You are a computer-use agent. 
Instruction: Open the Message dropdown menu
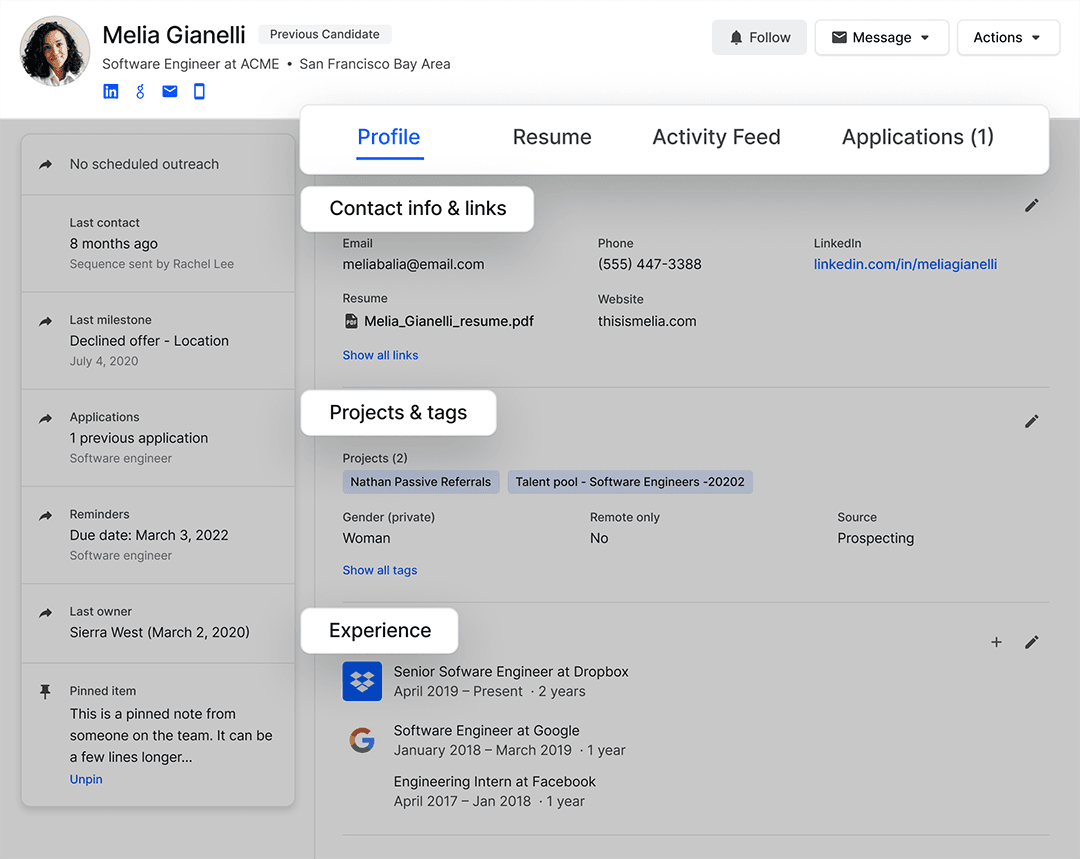(x=881, y=38)
